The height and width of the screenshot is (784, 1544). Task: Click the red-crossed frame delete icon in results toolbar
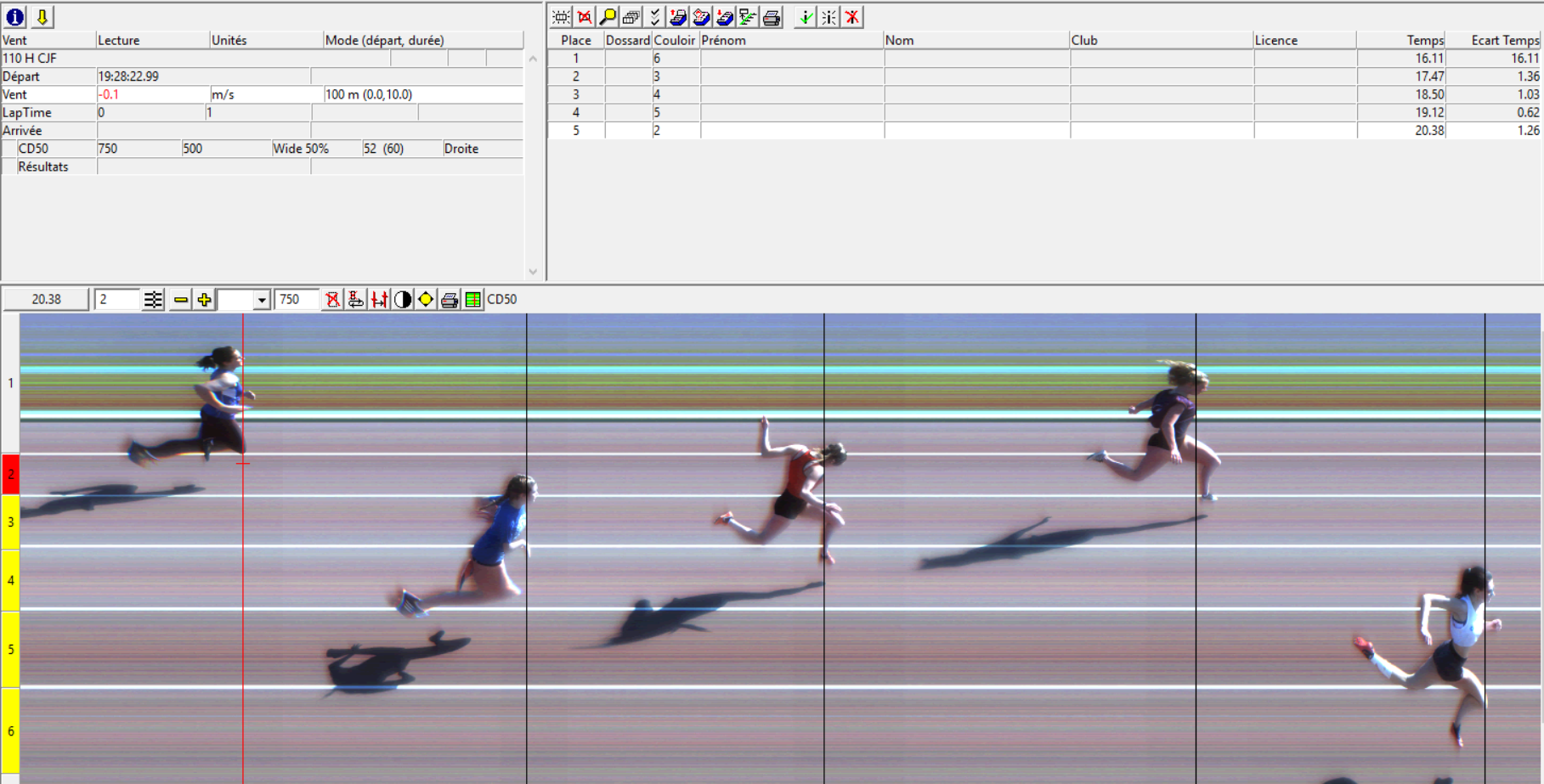585,17
